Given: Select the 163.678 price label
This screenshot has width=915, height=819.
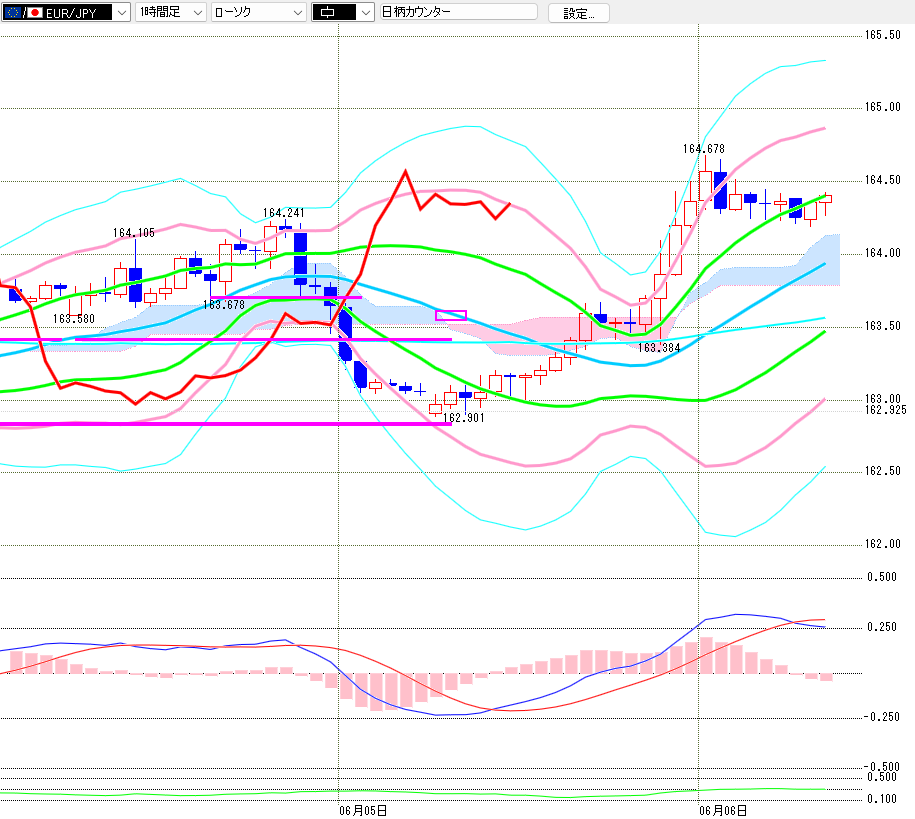Looking at the screenshot, I should [223, 305].
